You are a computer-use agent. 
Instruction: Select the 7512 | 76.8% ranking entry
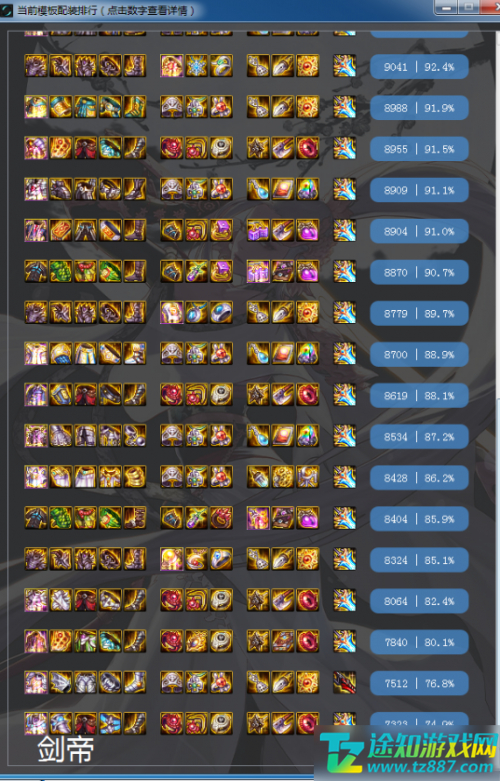pos(419,683)
